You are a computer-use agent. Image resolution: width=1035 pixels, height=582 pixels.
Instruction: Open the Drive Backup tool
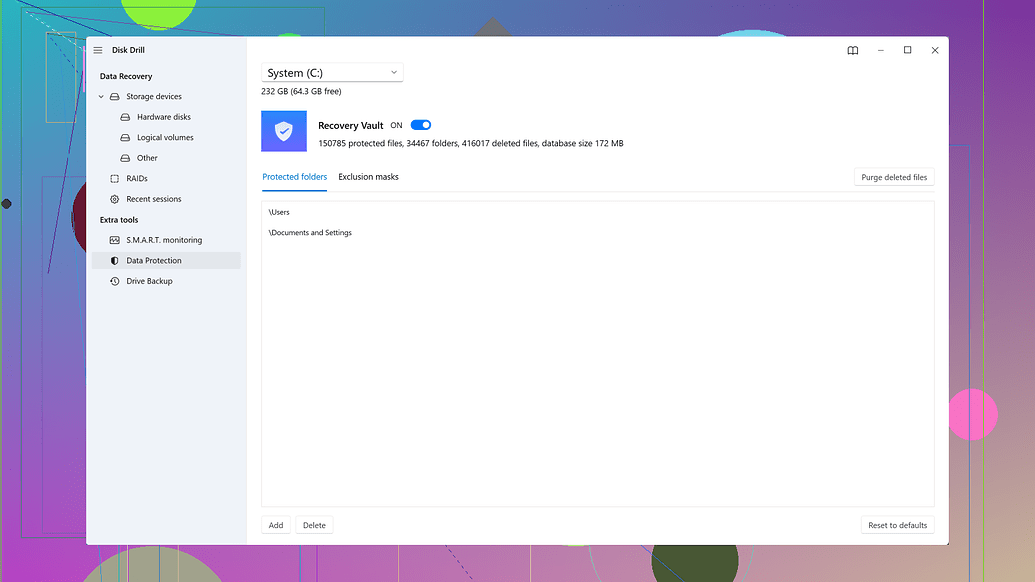pyautogui.click(x=142, y=281)
